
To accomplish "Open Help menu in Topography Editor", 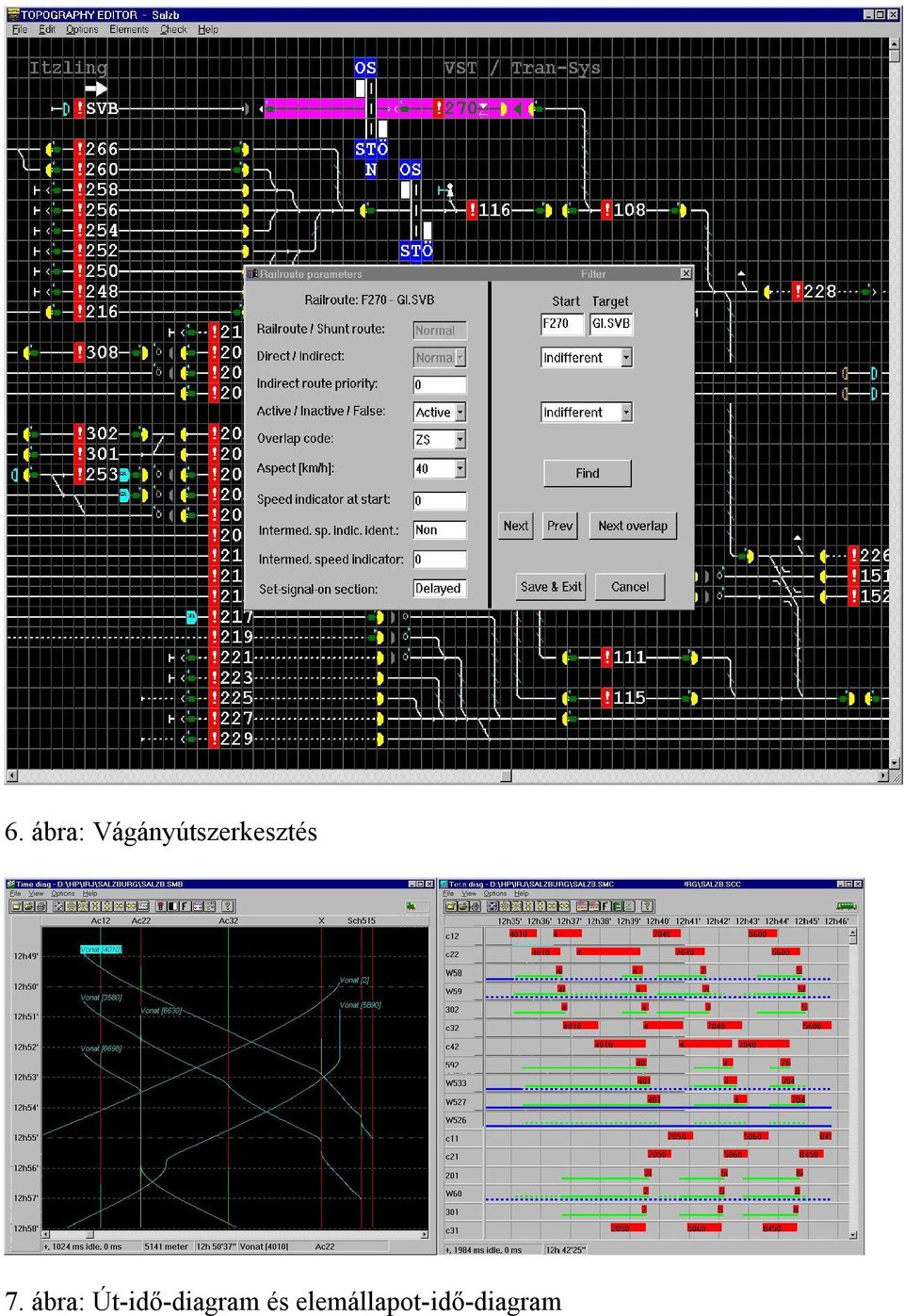I will (208, 30).
